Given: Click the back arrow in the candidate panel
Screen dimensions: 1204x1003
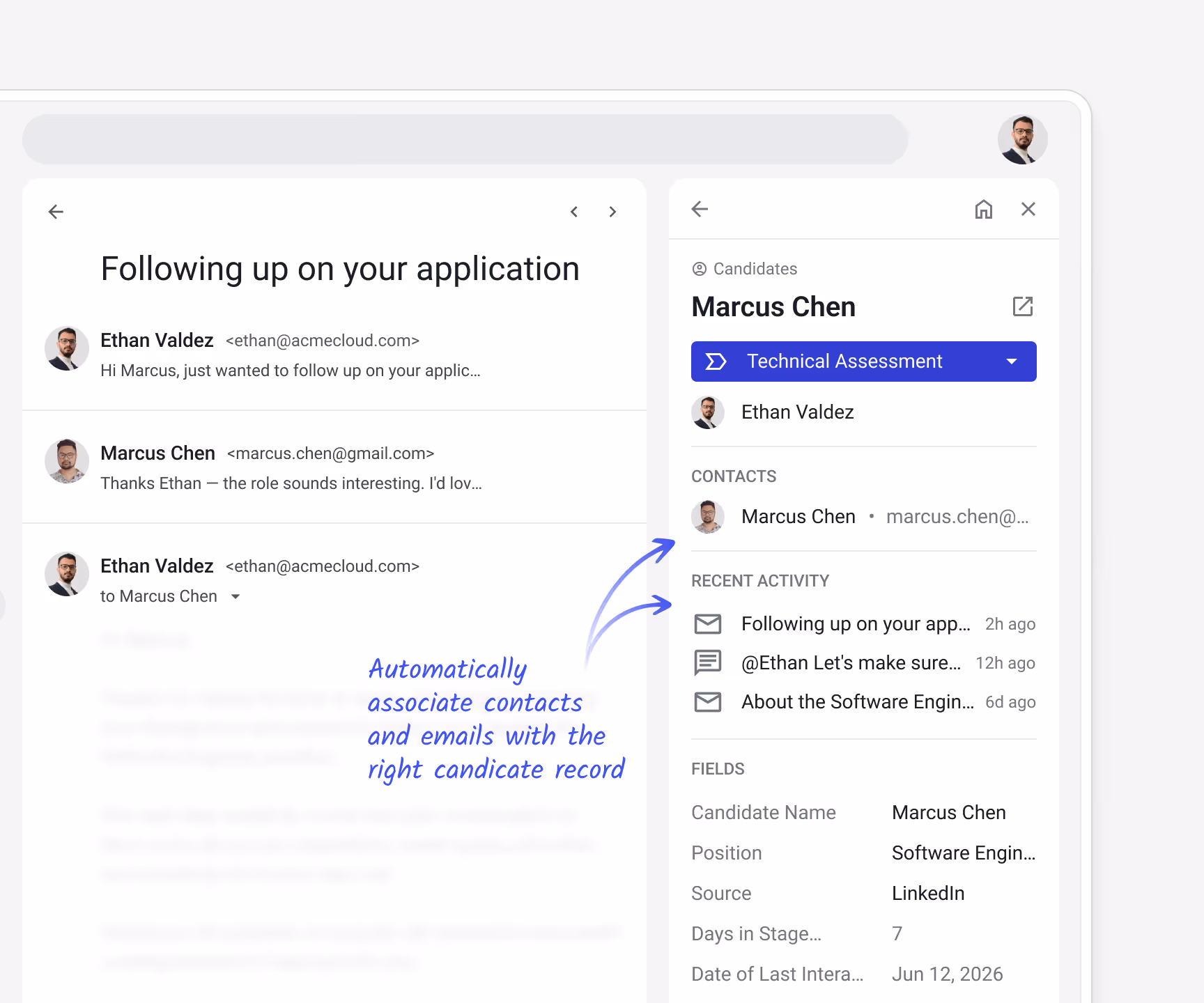Looking at the screenshot, I should (700, 209).
